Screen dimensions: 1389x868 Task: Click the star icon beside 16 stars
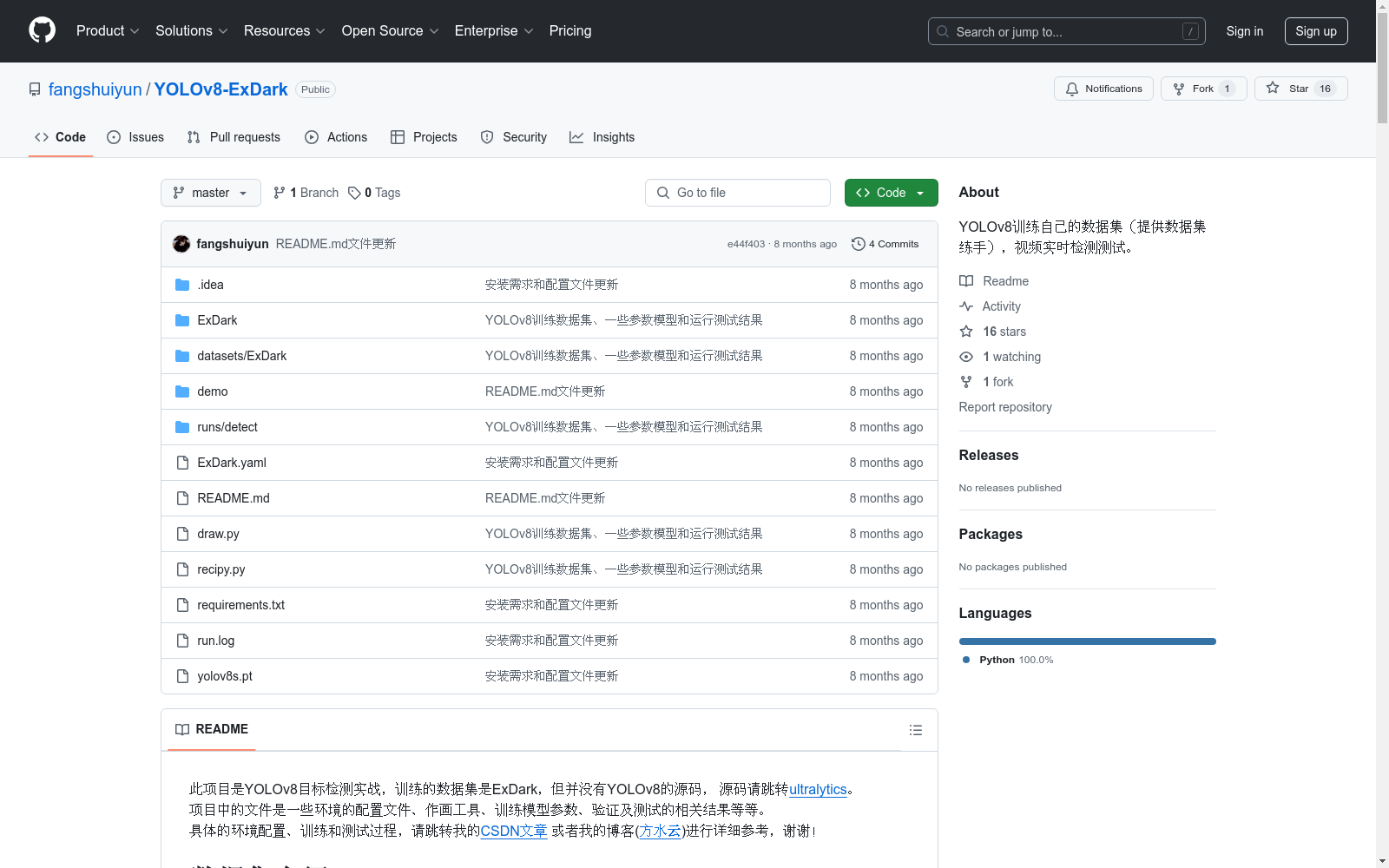pos(966,332)
